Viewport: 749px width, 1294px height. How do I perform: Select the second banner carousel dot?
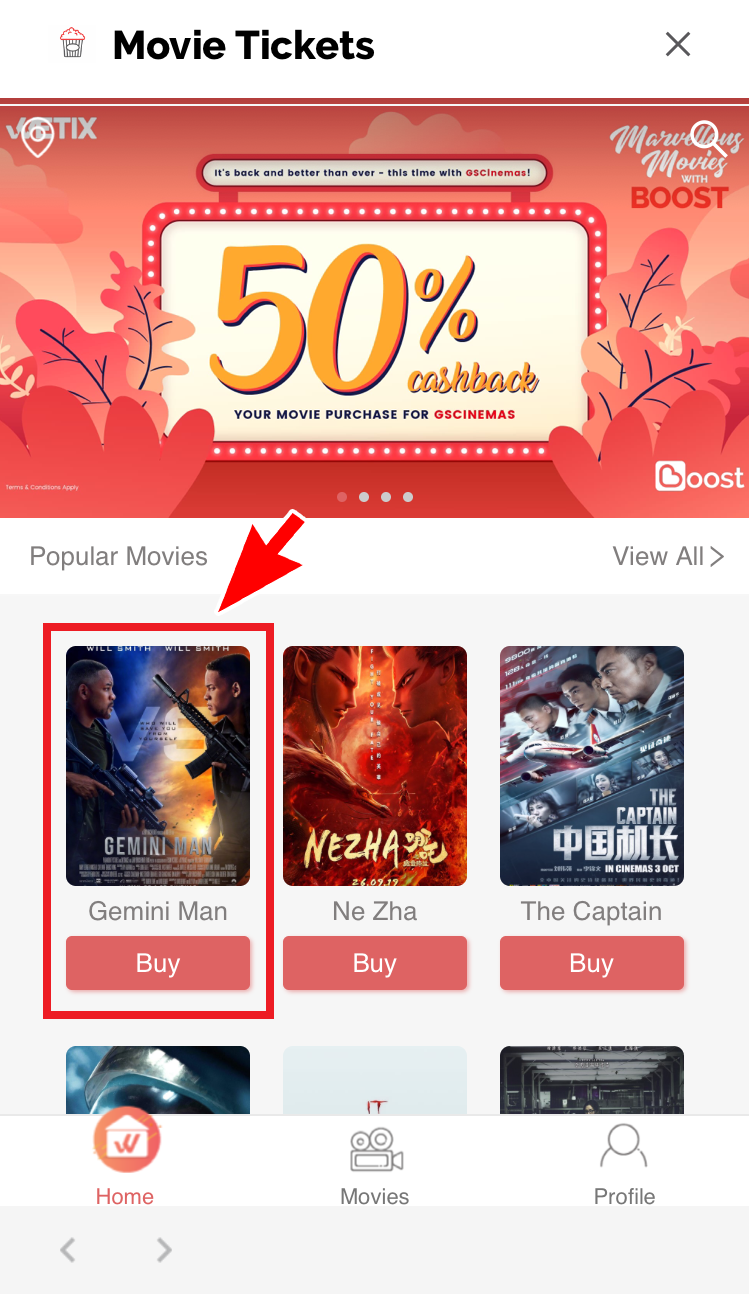[364, 496]
